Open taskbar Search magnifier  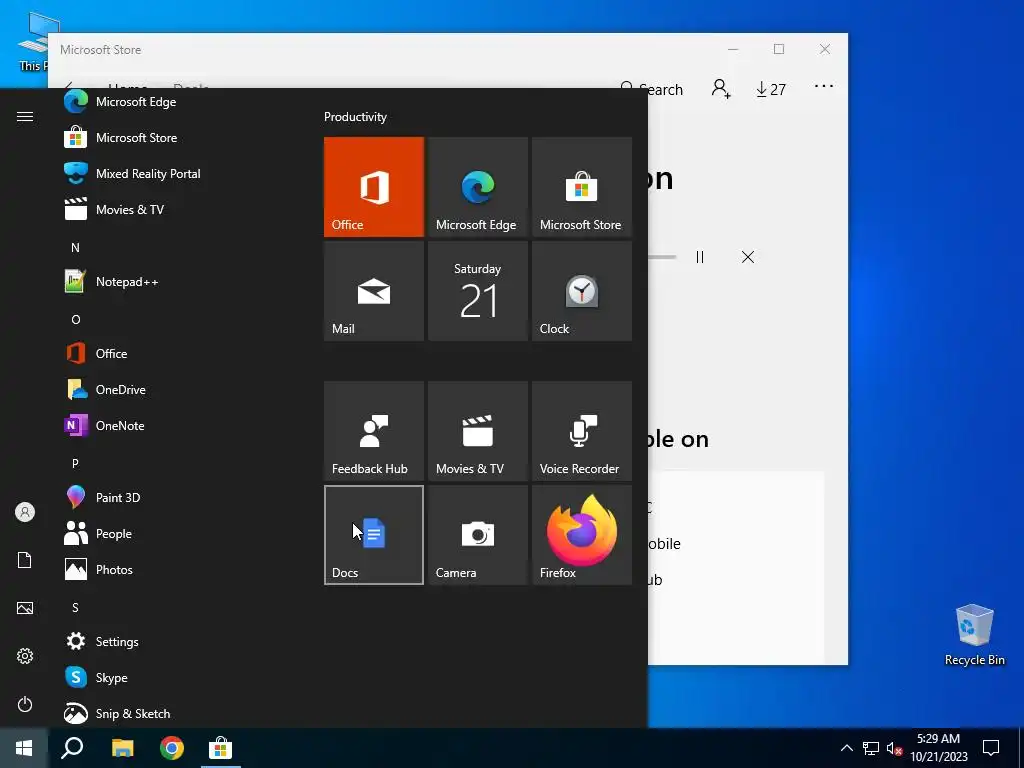(x=72, y=748)
